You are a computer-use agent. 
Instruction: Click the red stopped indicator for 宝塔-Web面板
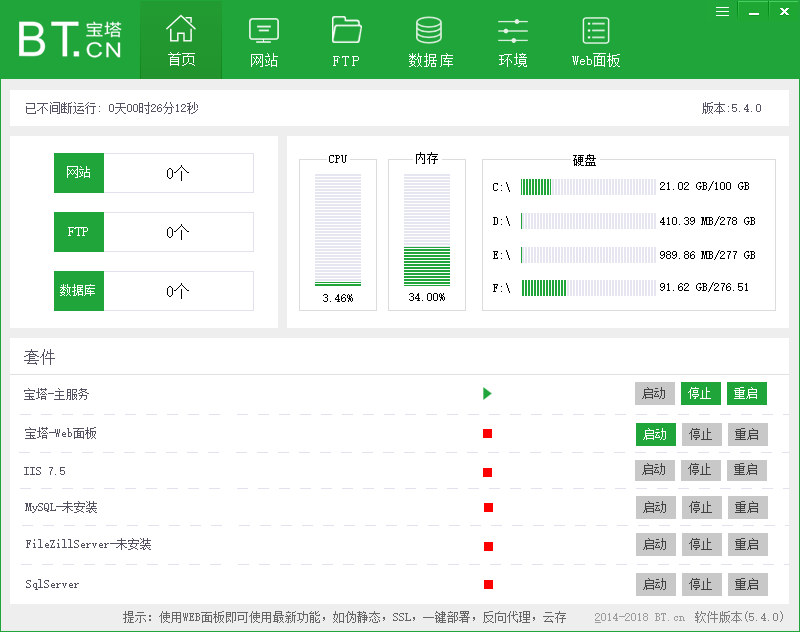(487, 434)
